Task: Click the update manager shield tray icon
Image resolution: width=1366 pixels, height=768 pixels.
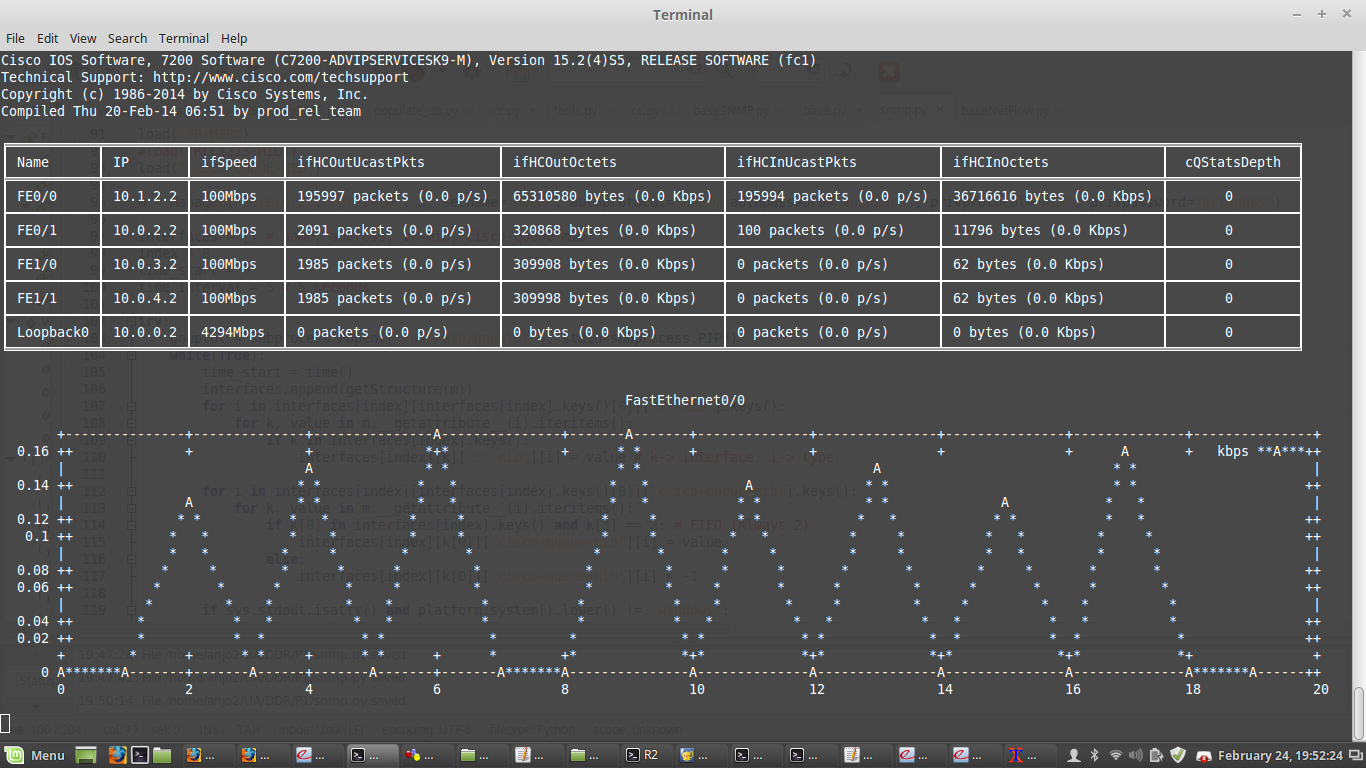Action: (1178, 755)
